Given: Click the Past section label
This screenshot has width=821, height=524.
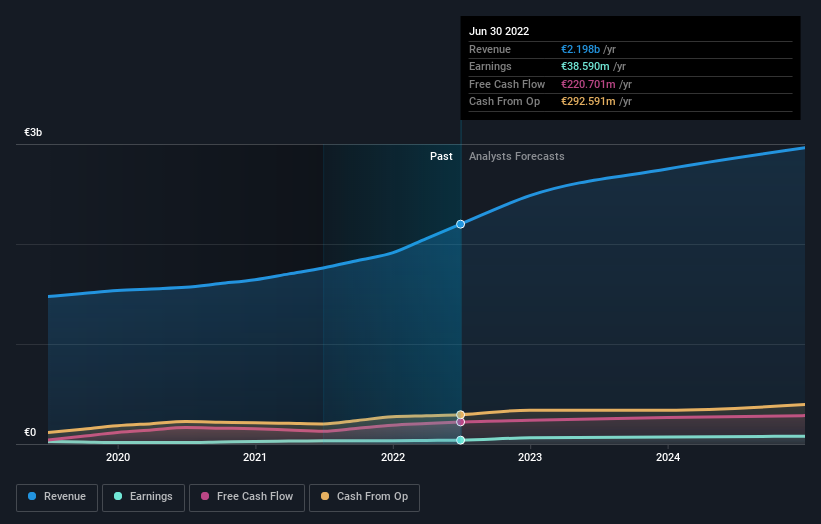Looking at the screenshot, I should click(441, 156).
